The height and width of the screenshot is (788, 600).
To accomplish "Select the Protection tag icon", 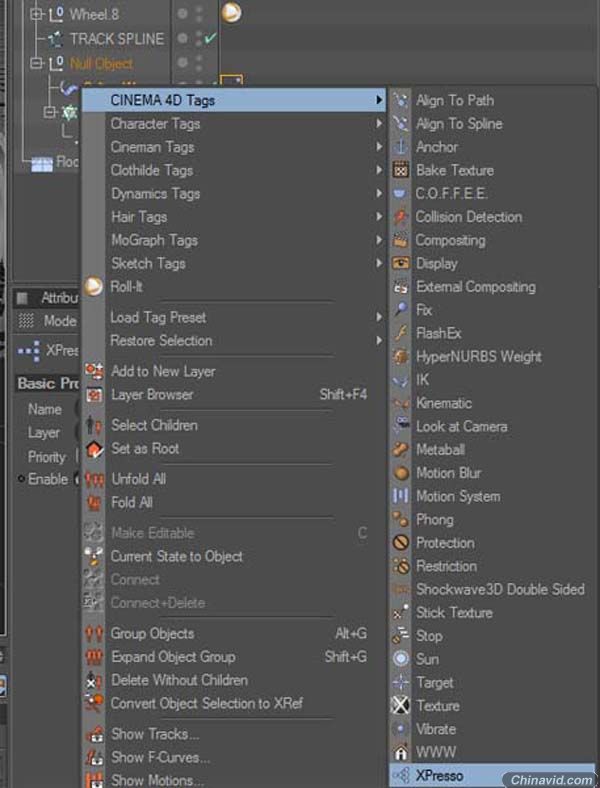I will (x=401, y=543).
